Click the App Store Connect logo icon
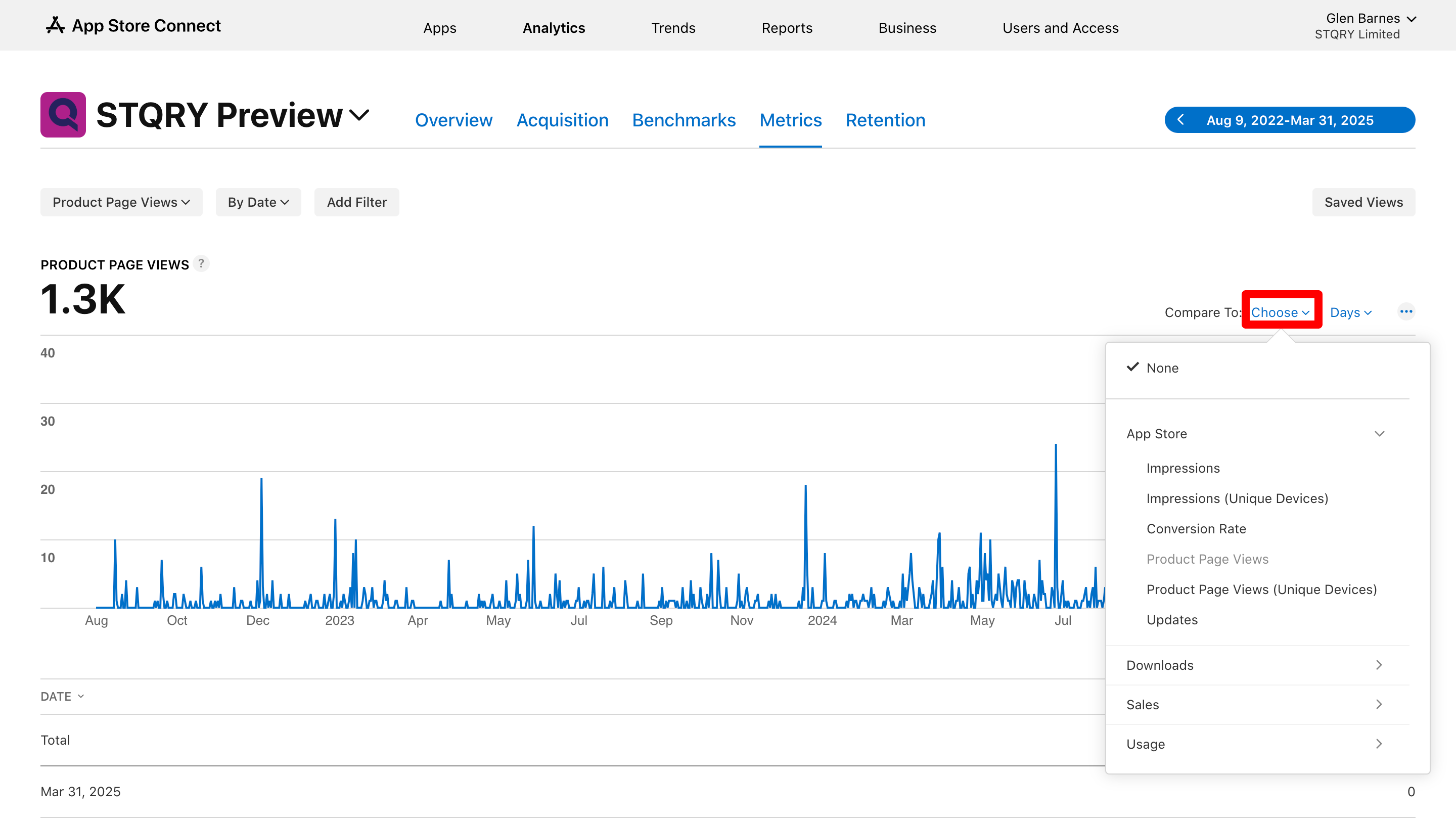This screenshot has height=821, width=1456. click(x=55, y=25)
